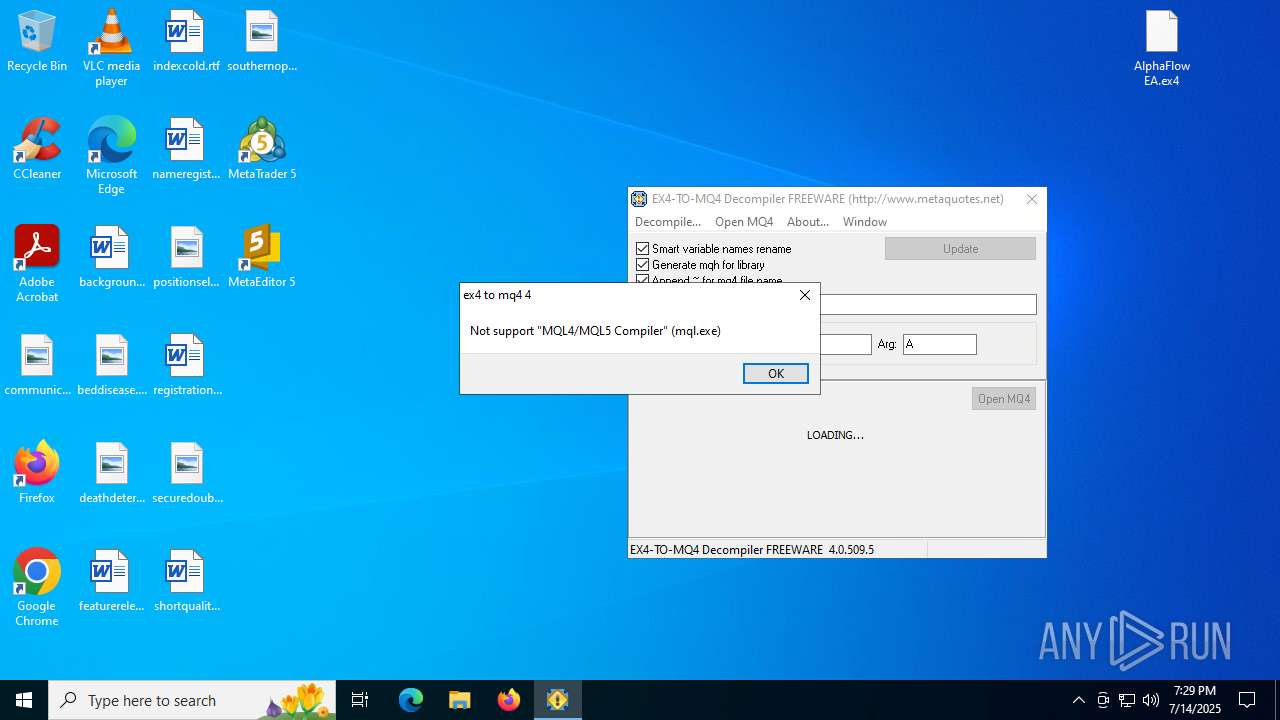Open the CCleaner shortcut
Image resolution: width=1280 pixels, height=720 pixels.
coord(37,150)
